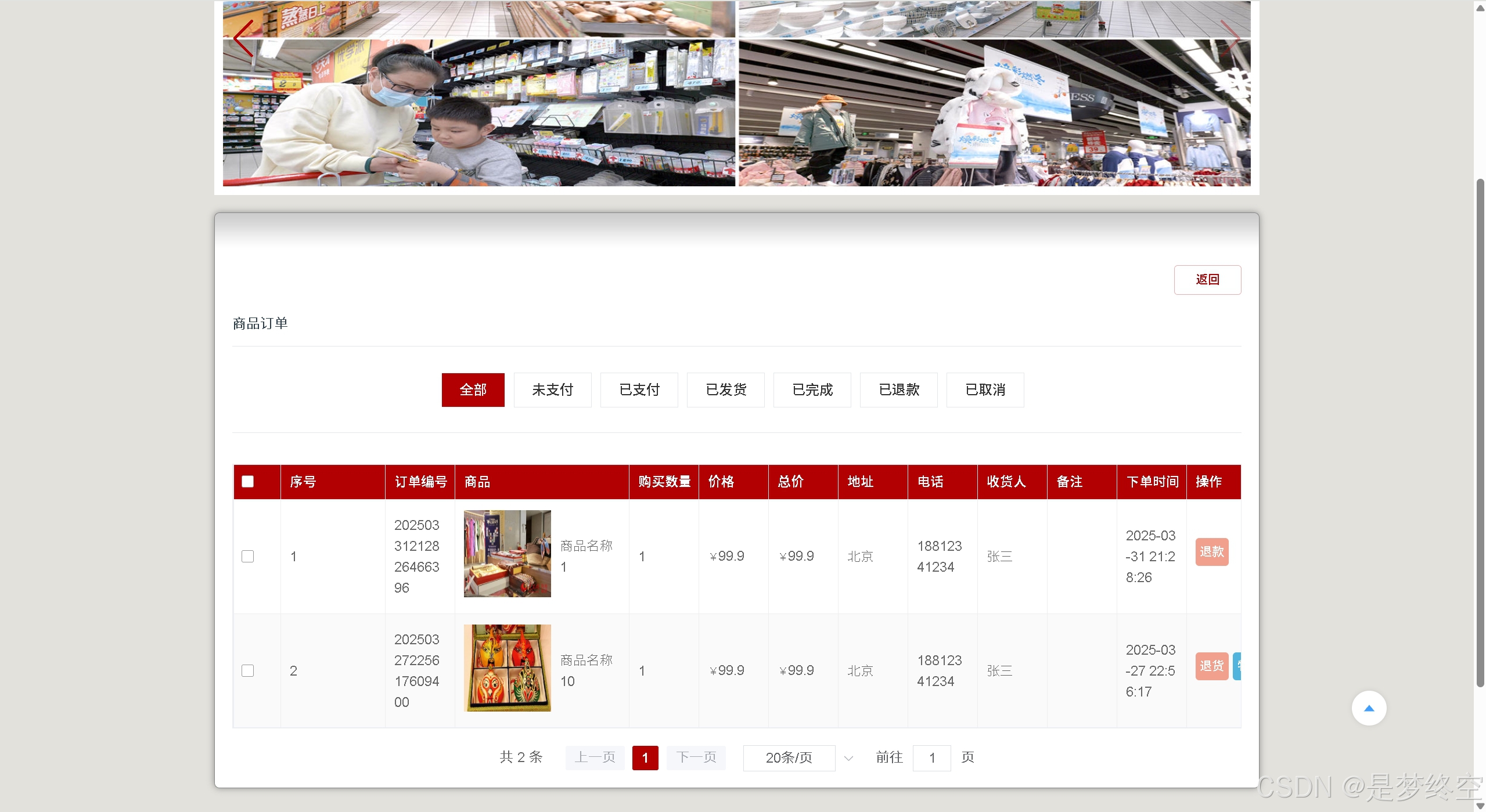Click the back-to-top arrow icon

click(x=1369, y=708)
